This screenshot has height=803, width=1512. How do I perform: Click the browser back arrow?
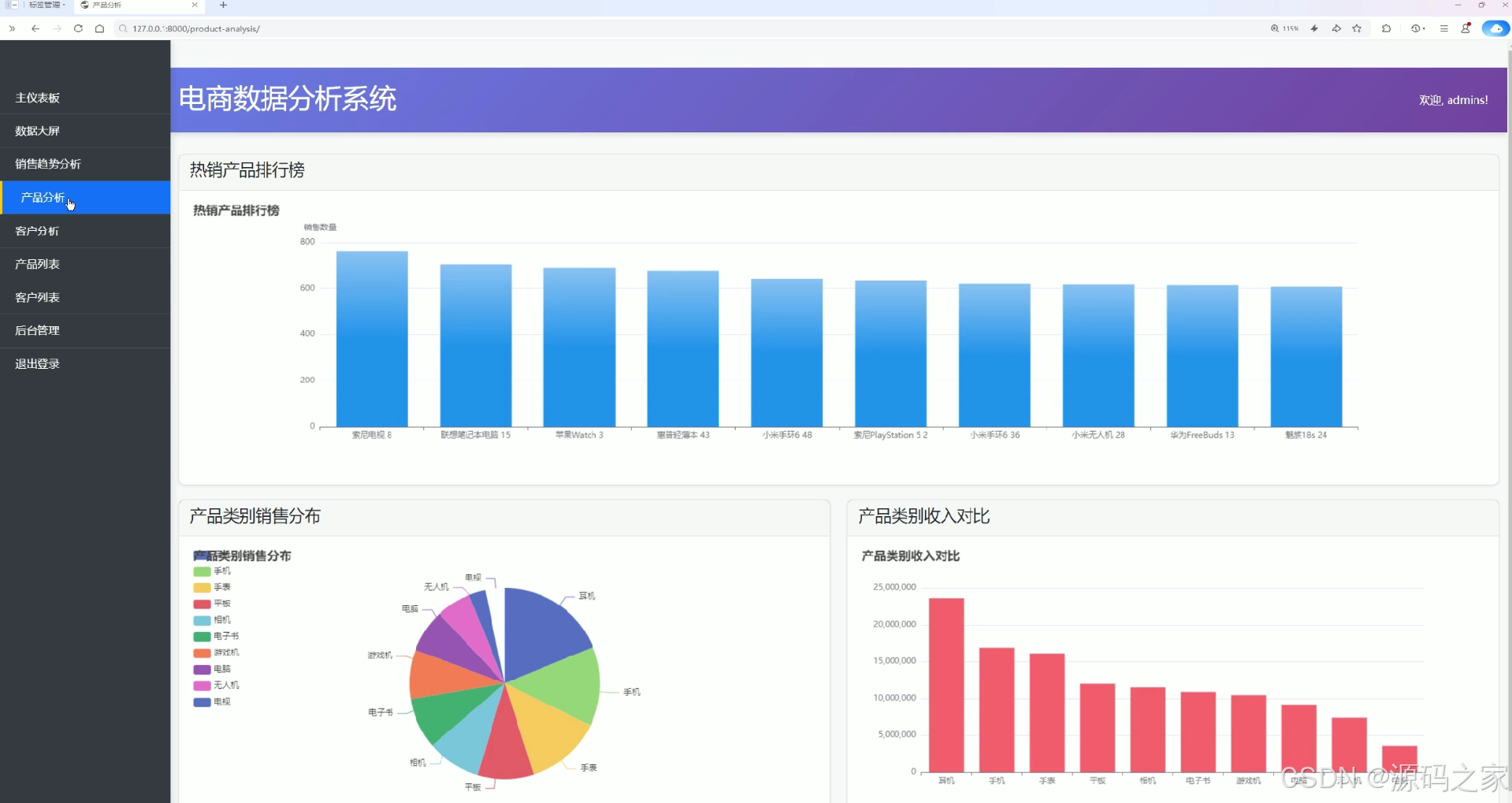pyautogui.click(x=35, y=28)
